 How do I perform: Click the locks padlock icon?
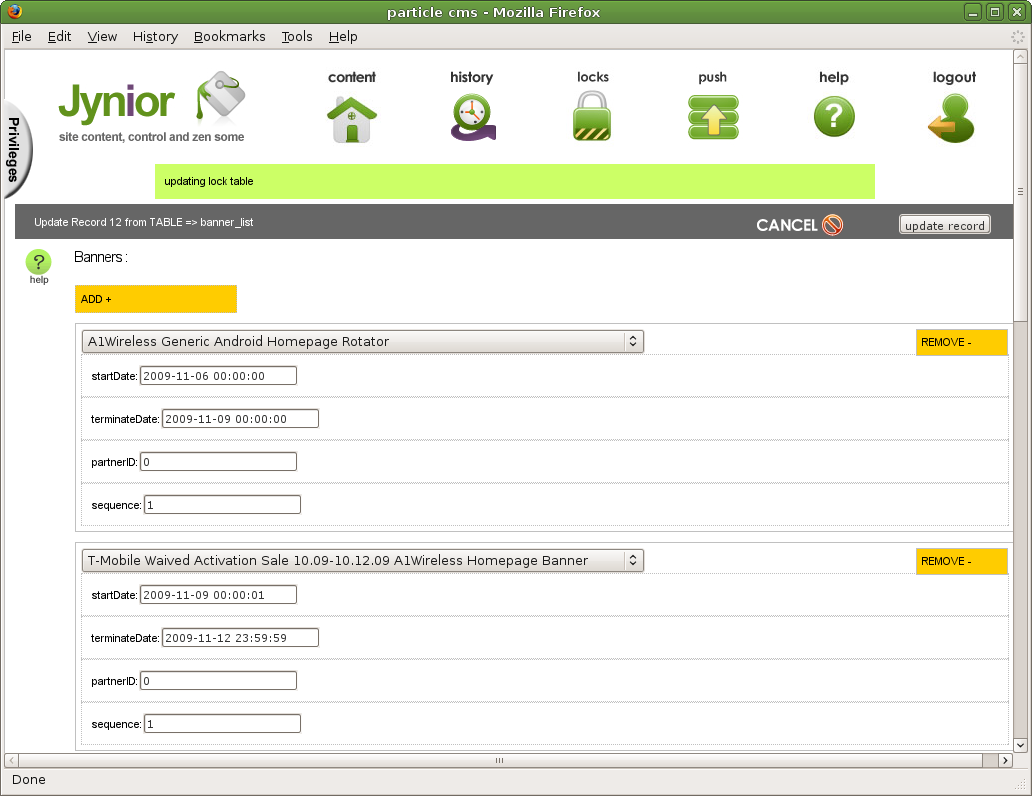point(592,117)
